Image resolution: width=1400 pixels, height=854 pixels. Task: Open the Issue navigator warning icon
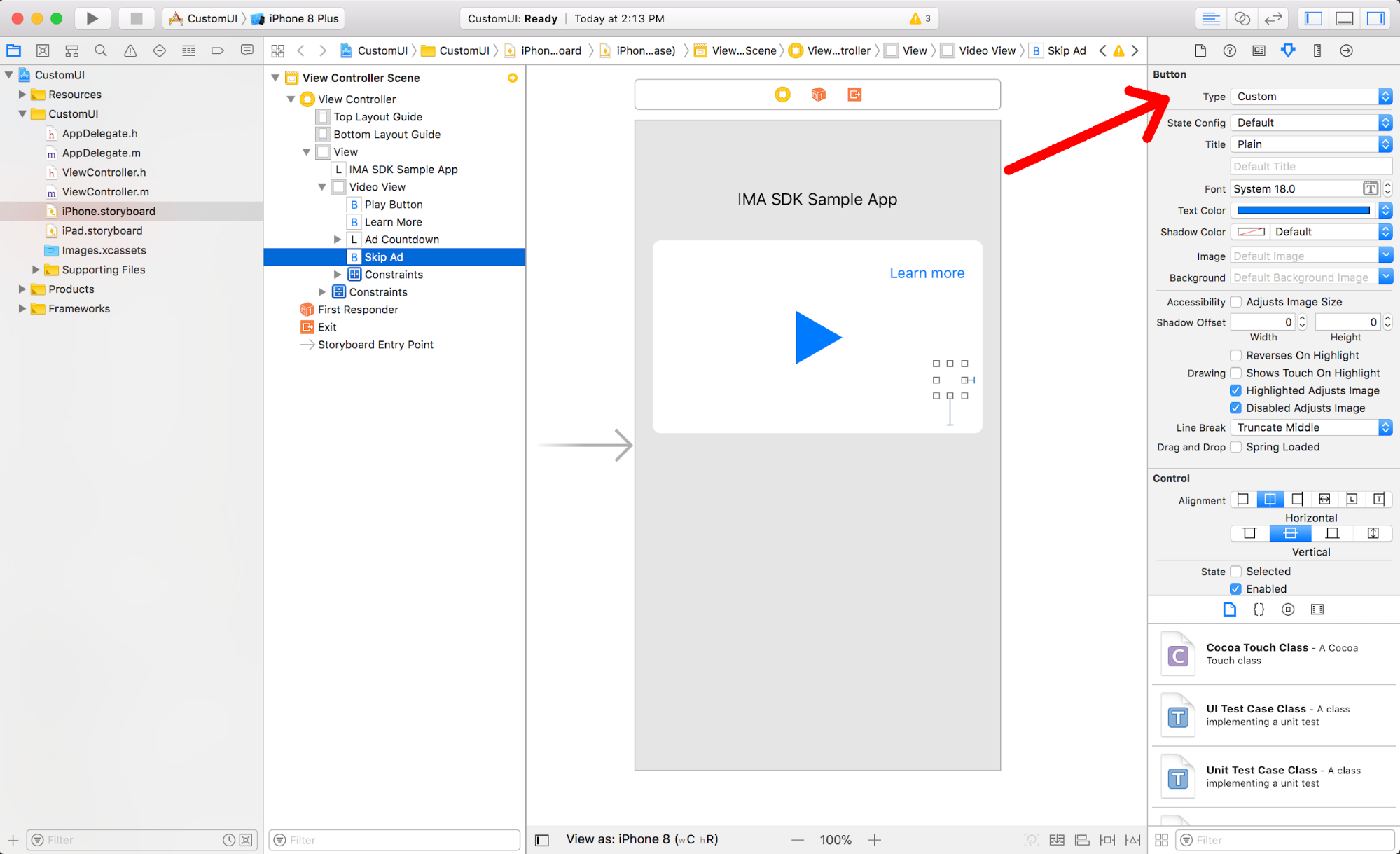click(x=130, y=50)
